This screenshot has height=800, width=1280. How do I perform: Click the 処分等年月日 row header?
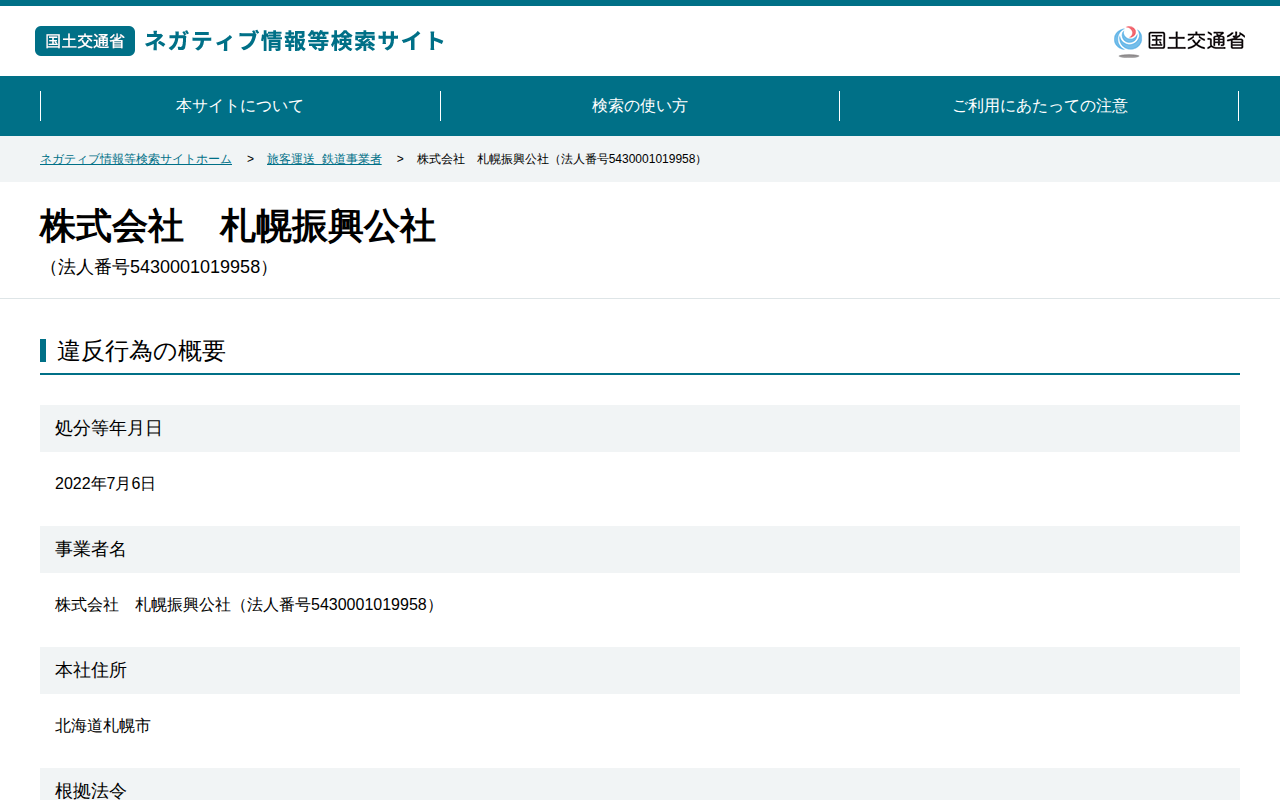point(640,428)
